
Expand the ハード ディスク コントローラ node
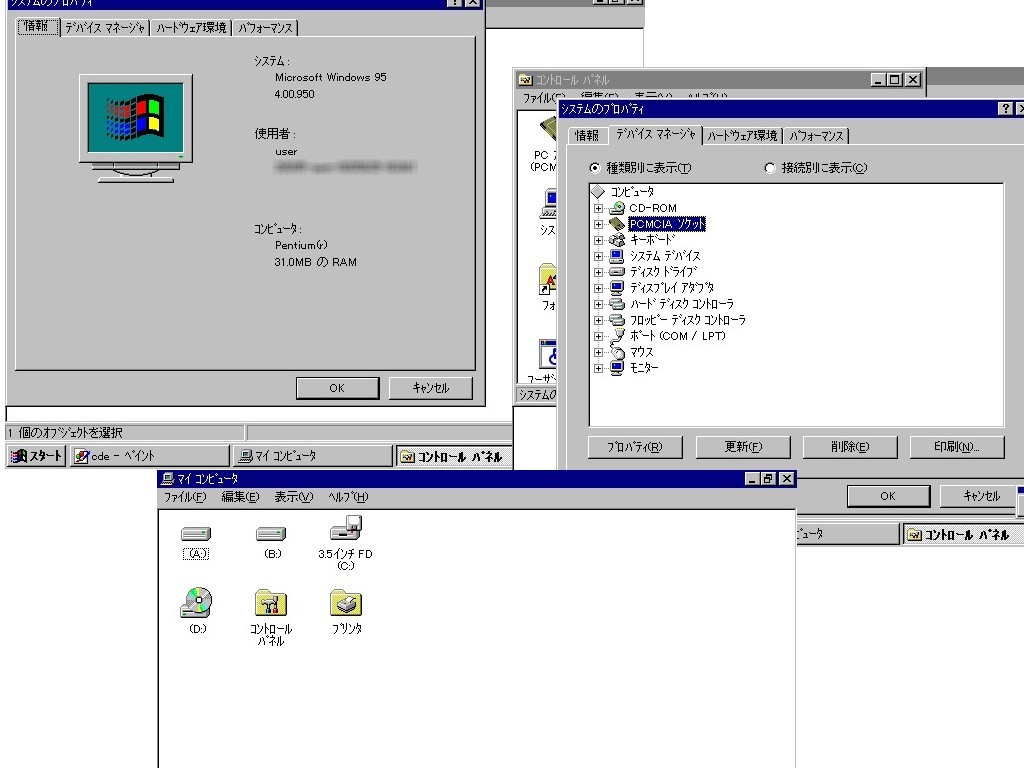tap(598, 304)
